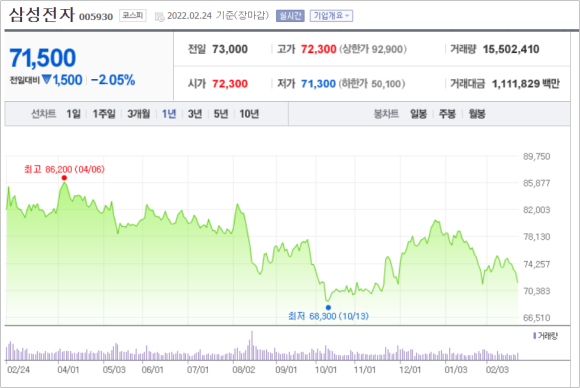Click the 거래량 legend marker in the volume chart
The image size is (580, 388).
[x=535, y=335]
